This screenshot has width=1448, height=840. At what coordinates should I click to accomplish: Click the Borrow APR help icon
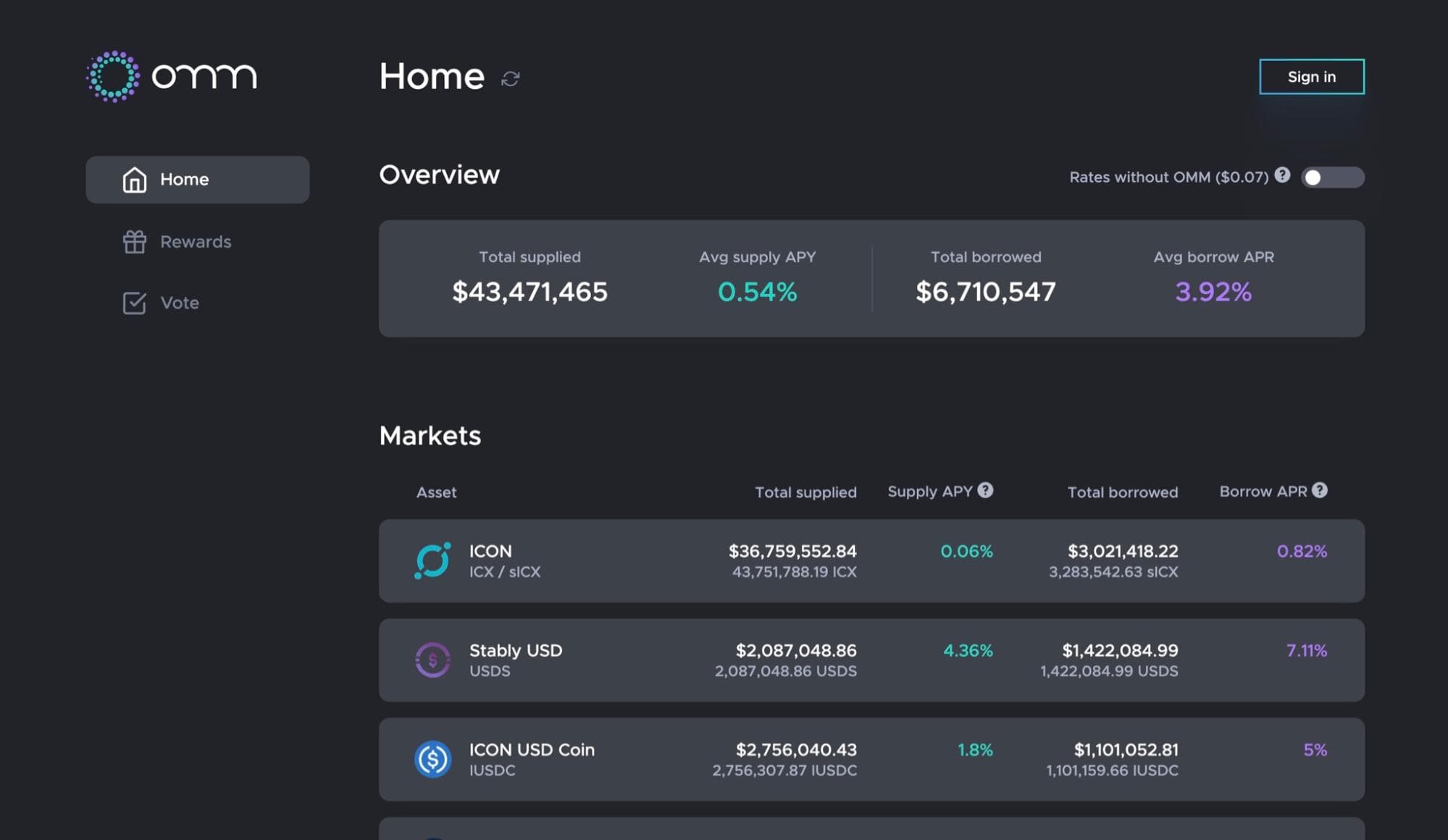click(1320, 490)
